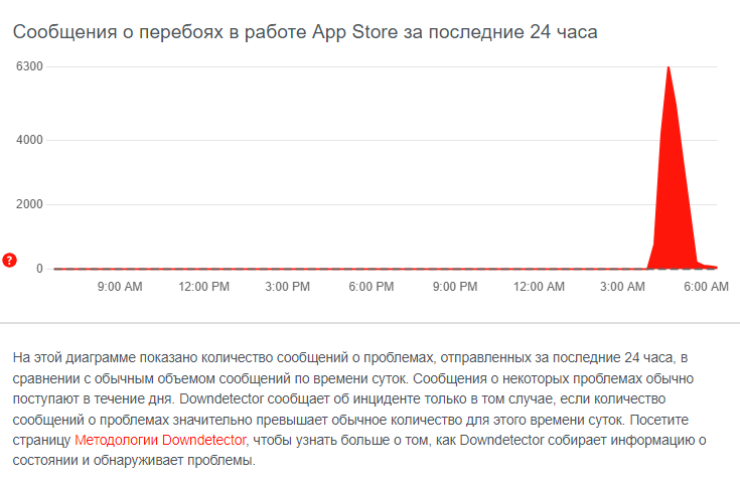Select the 9:00 PM time axis label

[x=455, y=288]
